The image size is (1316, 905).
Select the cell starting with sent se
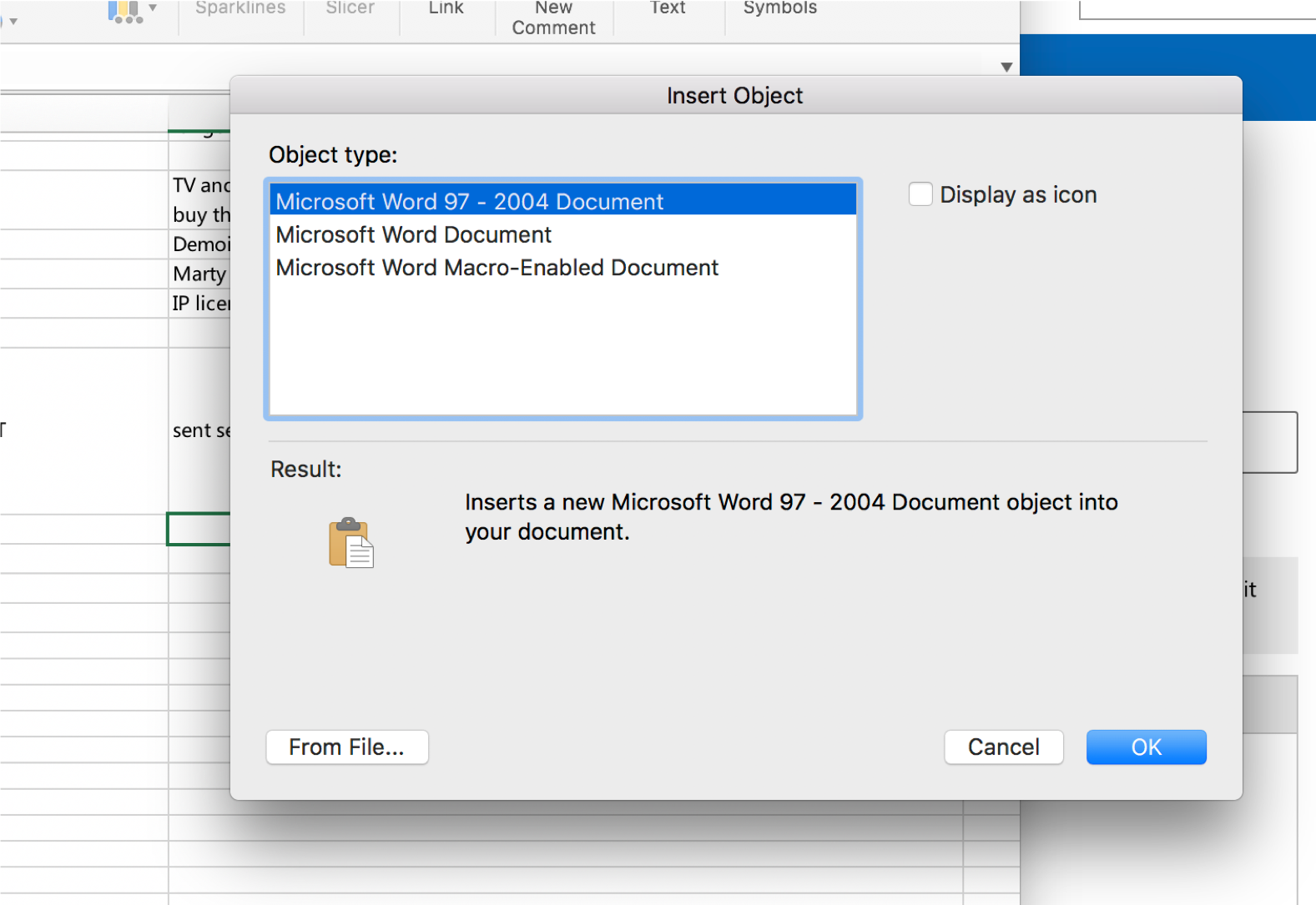(x=200, y=430)
